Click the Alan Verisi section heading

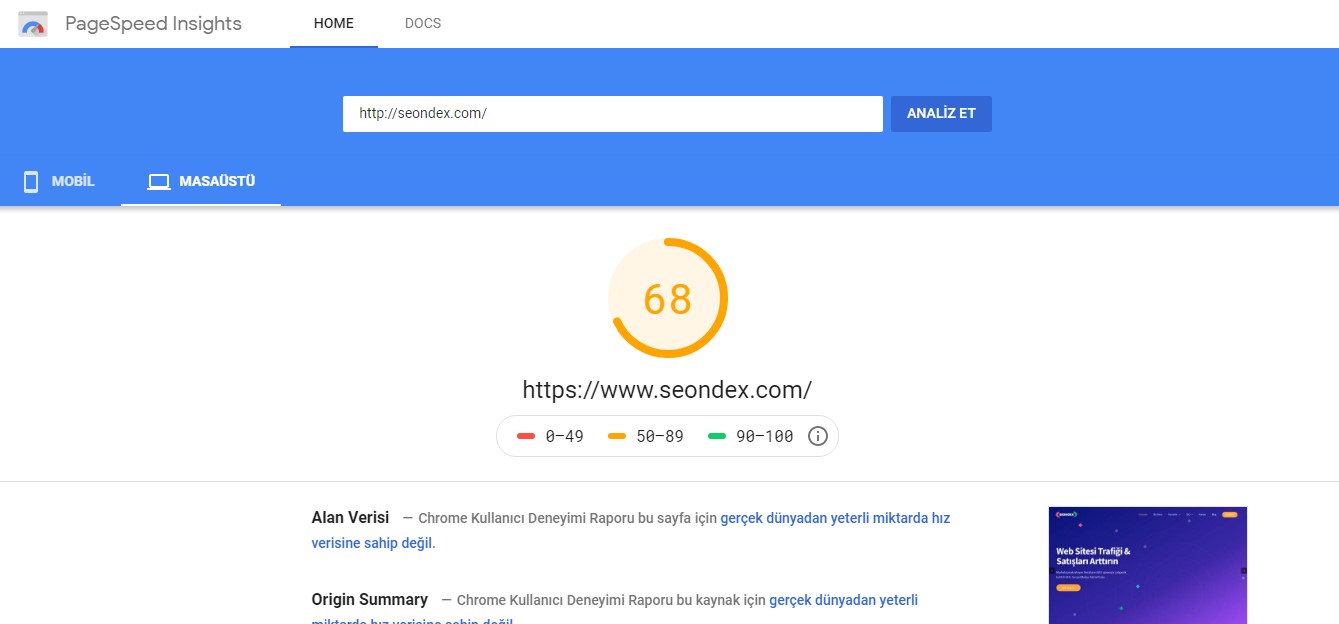349,517
